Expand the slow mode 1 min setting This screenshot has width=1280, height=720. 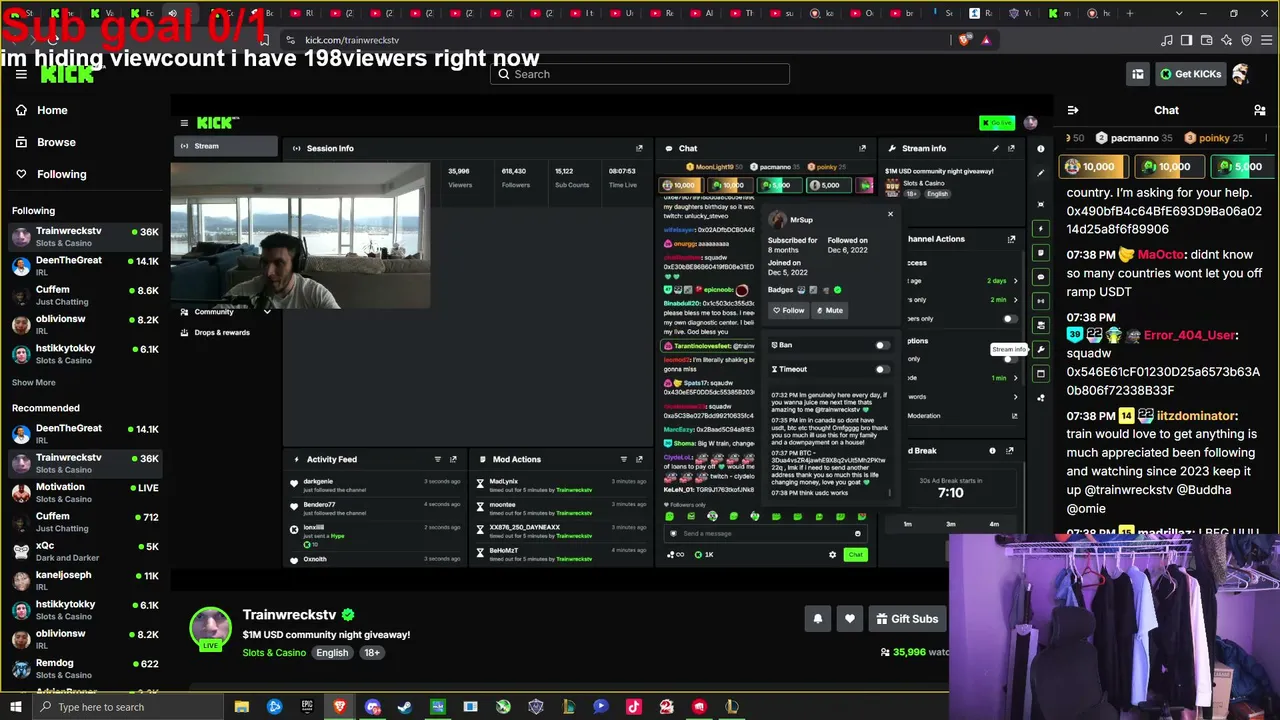tap(1016, 378)
